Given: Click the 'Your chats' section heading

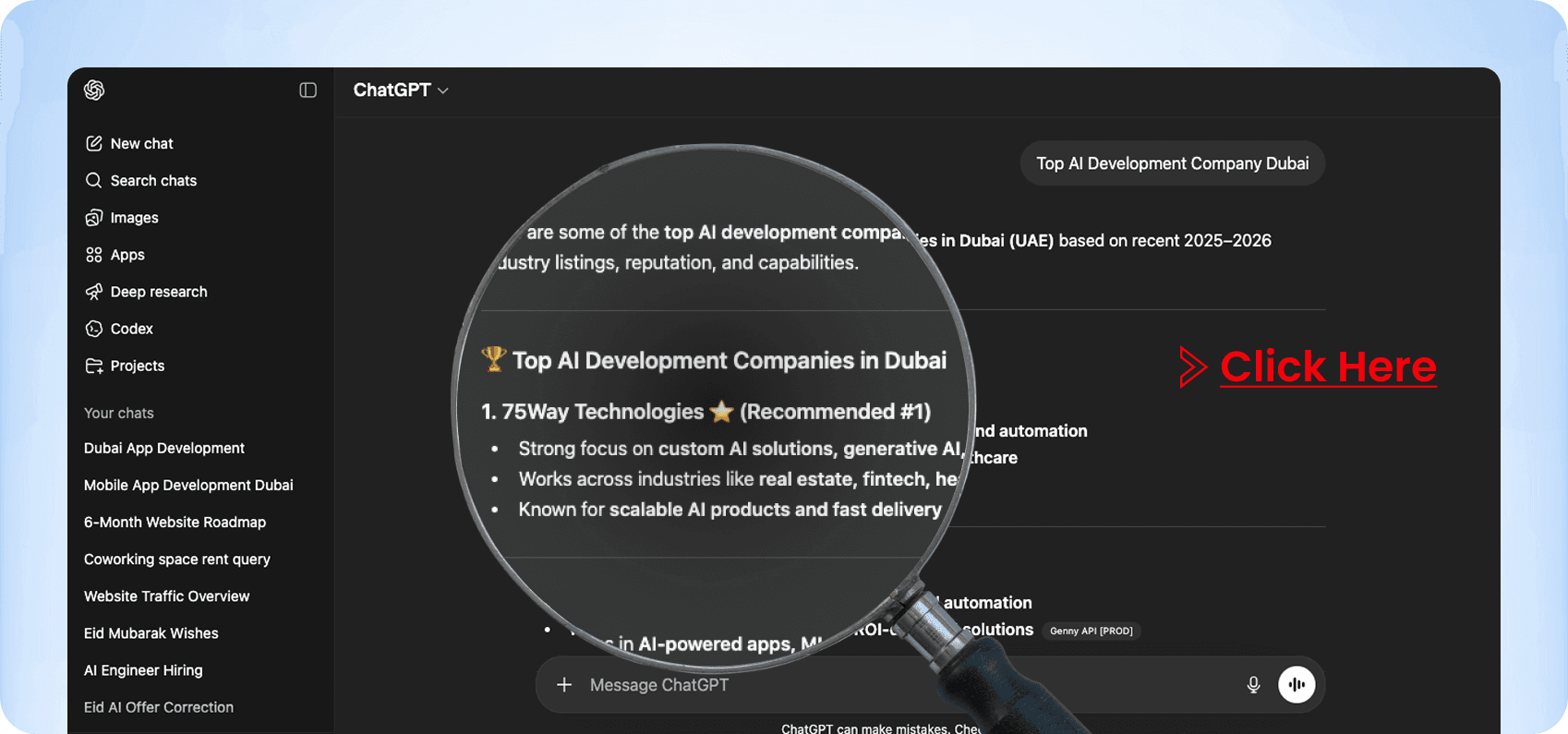Looking at the screenshot, I should (x=119, y=413).
